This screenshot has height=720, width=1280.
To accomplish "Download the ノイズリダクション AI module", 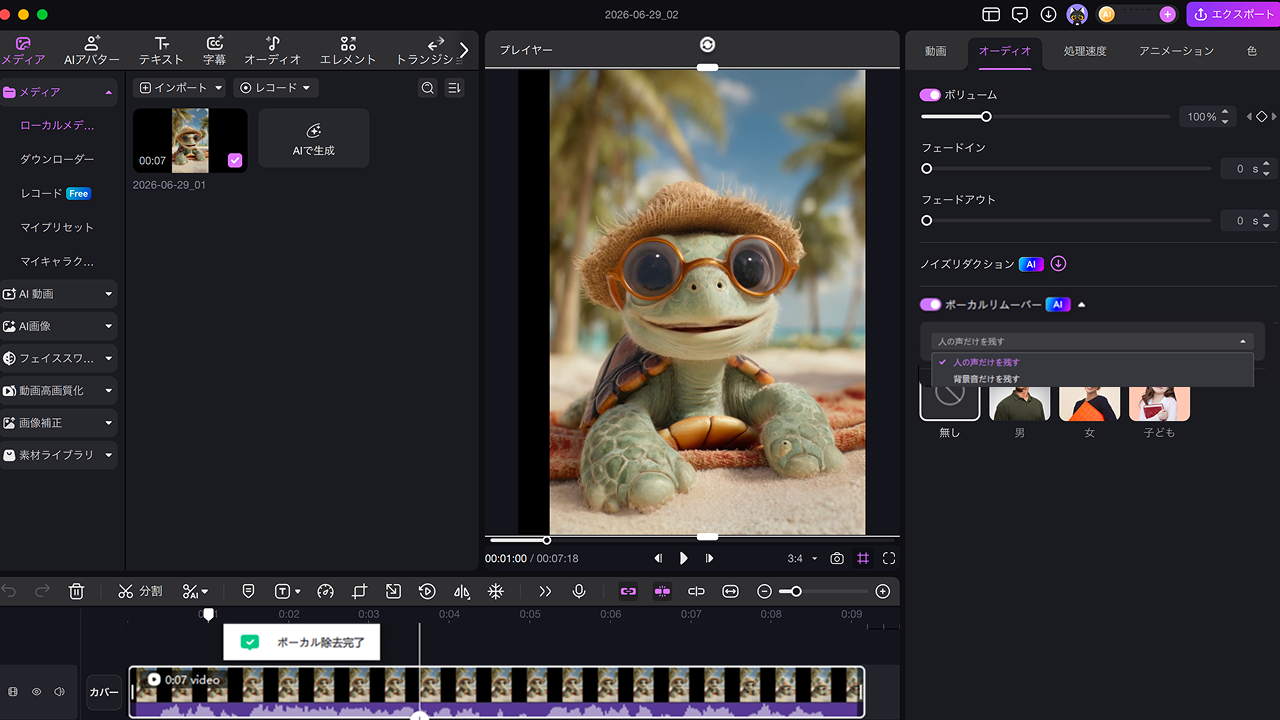I will (1058, 264).
